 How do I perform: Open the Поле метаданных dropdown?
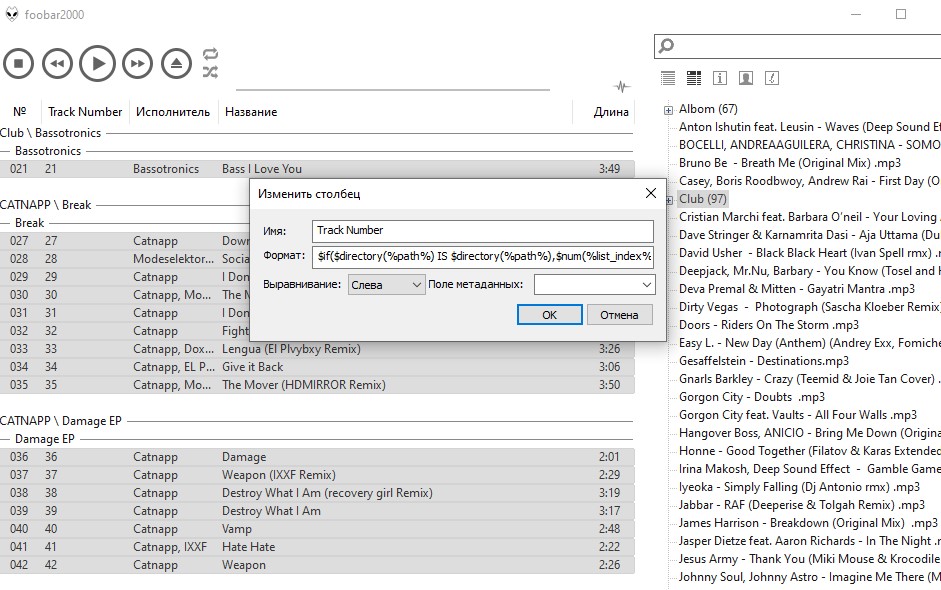pyautogui.click(x=593, y=285)
